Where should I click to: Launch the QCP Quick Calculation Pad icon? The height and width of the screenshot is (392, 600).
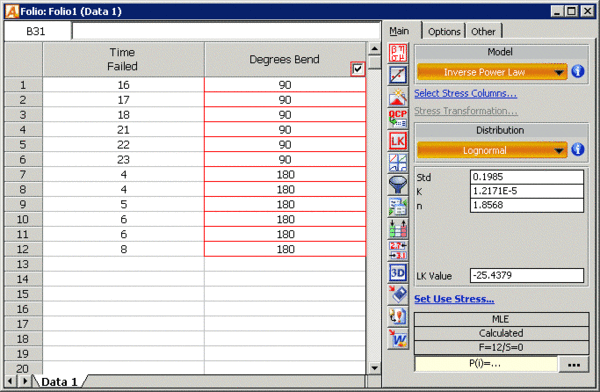398,119
